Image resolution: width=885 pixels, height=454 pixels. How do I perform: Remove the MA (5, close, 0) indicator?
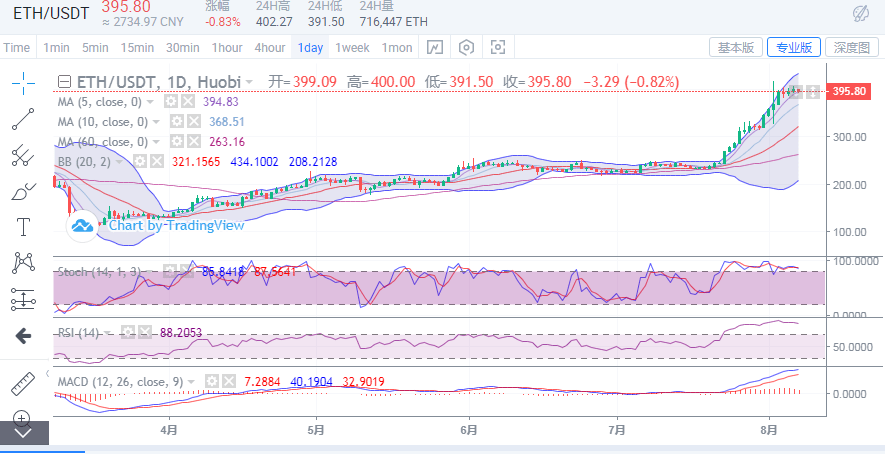pos(187,102)
